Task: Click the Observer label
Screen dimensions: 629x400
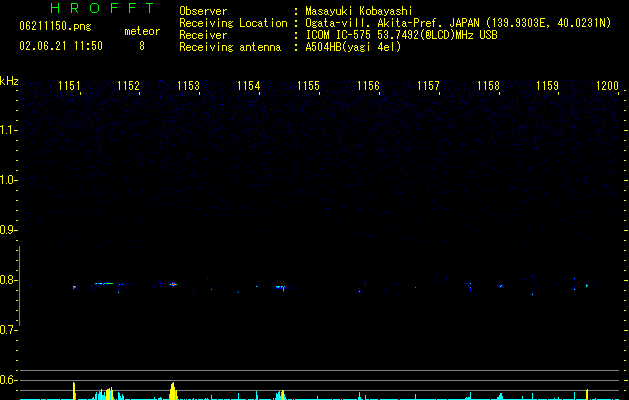Action: point(203,11)
